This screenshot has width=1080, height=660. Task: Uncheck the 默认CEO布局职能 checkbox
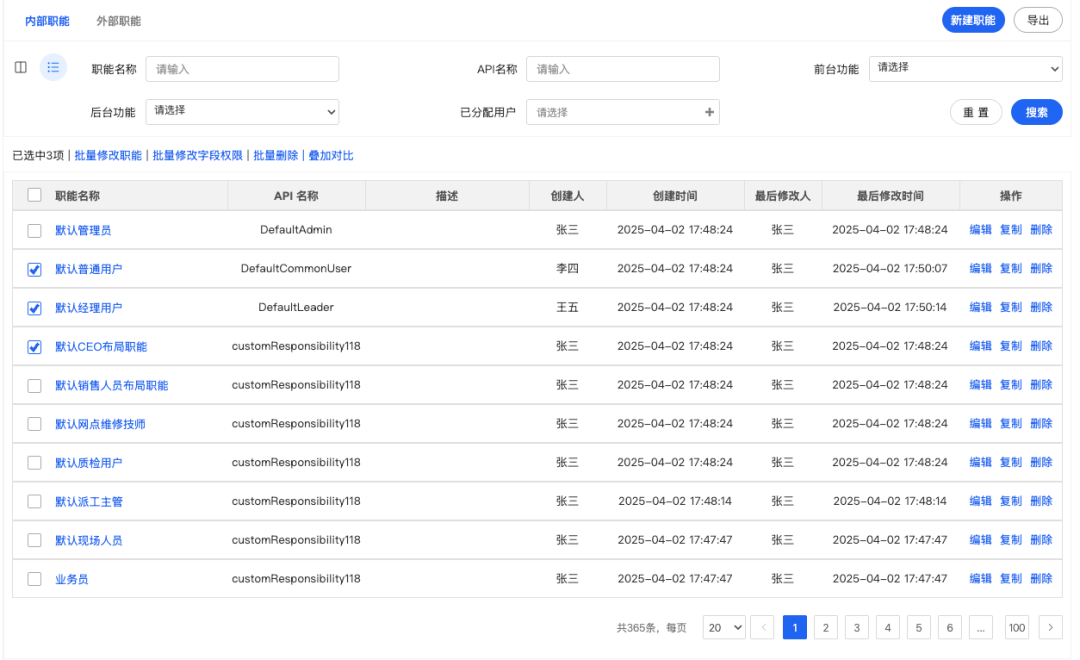coord(35,347)
